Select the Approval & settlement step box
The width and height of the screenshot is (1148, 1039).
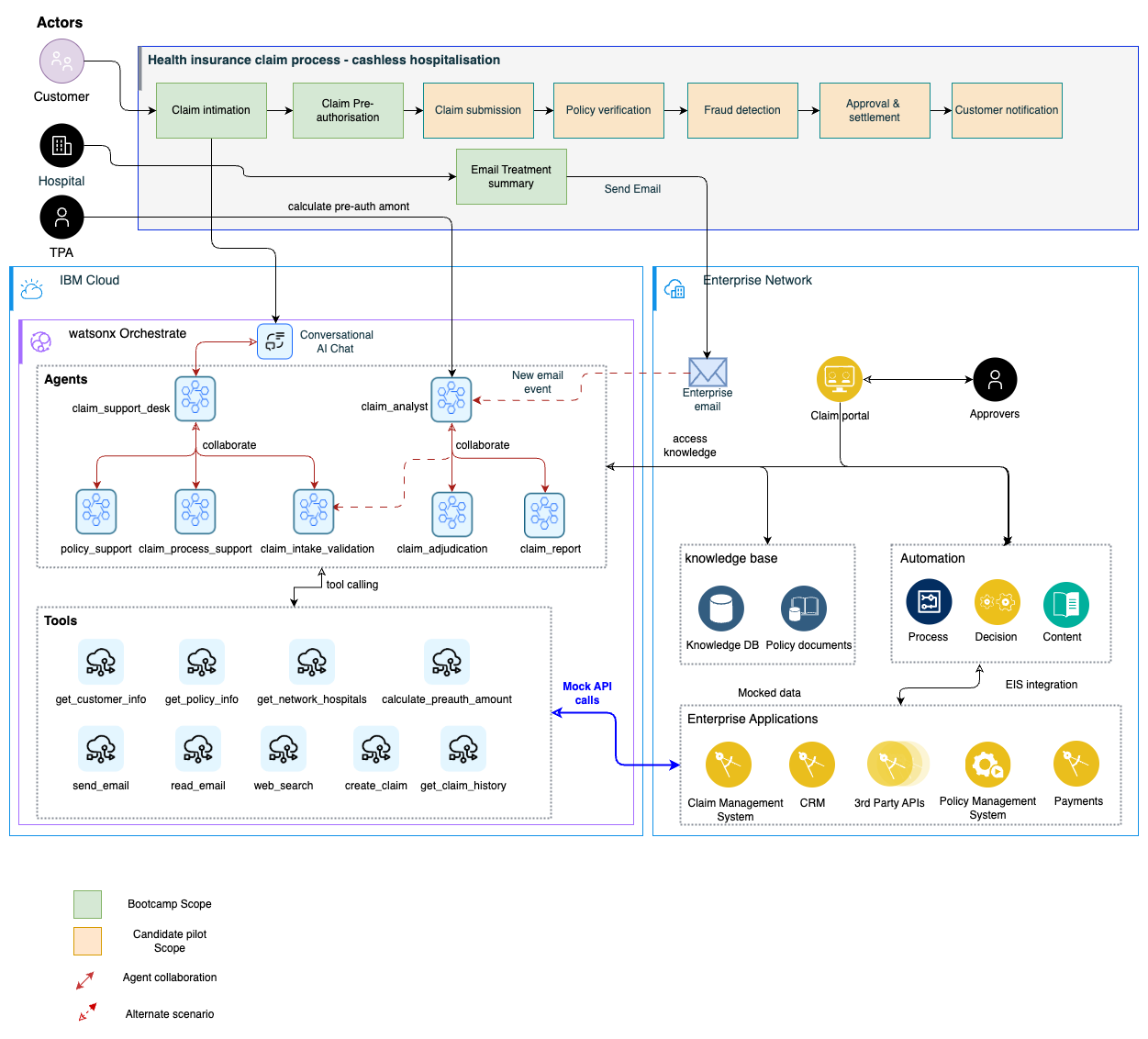coord(875,110)
